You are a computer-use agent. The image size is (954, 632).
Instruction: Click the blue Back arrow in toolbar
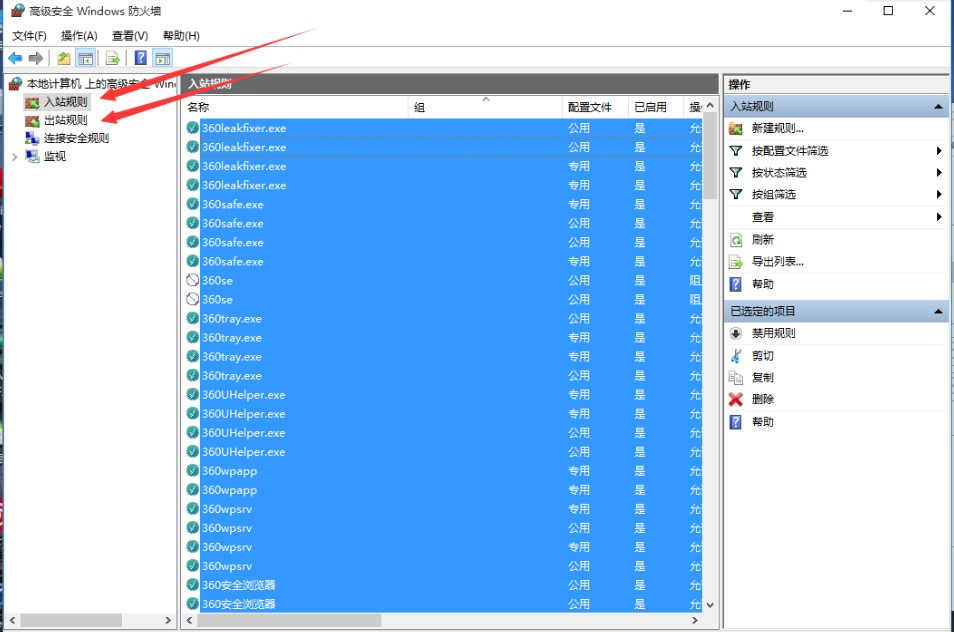point(15,58)
